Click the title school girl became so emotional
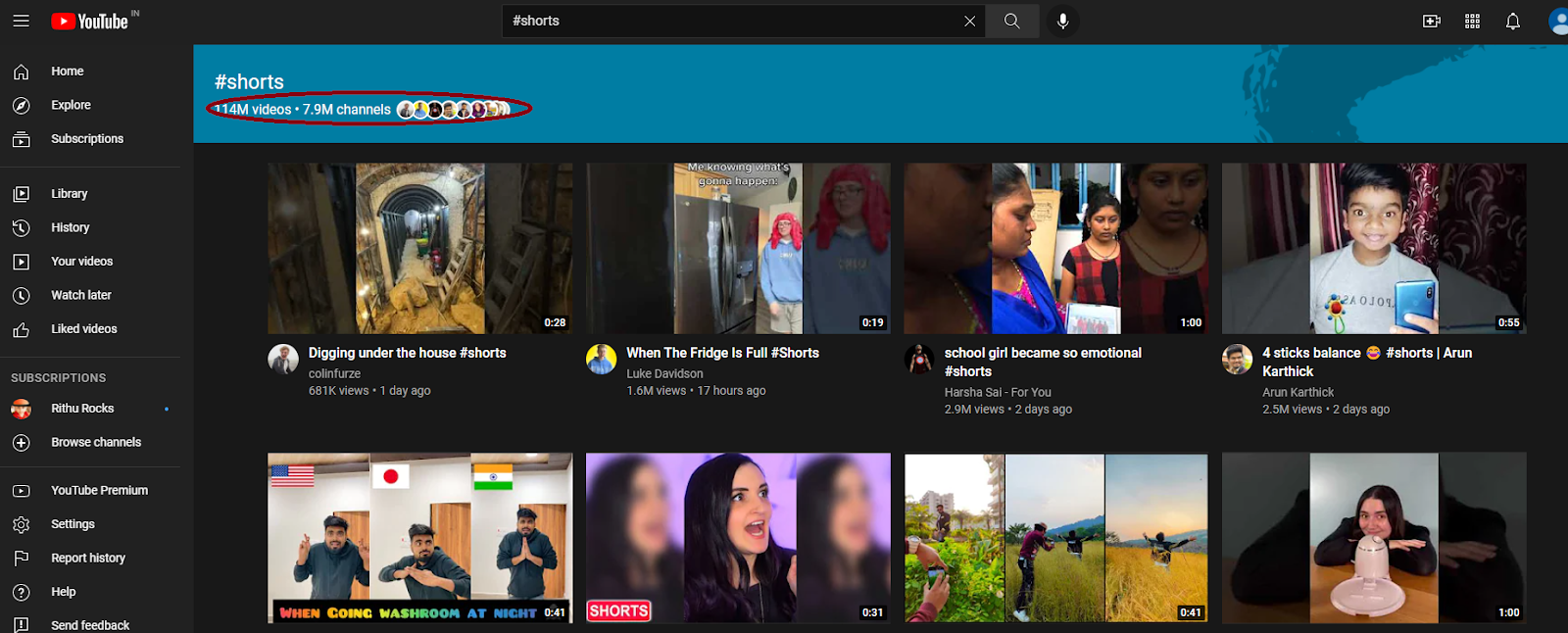Image resolution: width=1568 pixels, height=633 pixels. click(x=1043, y=362)
